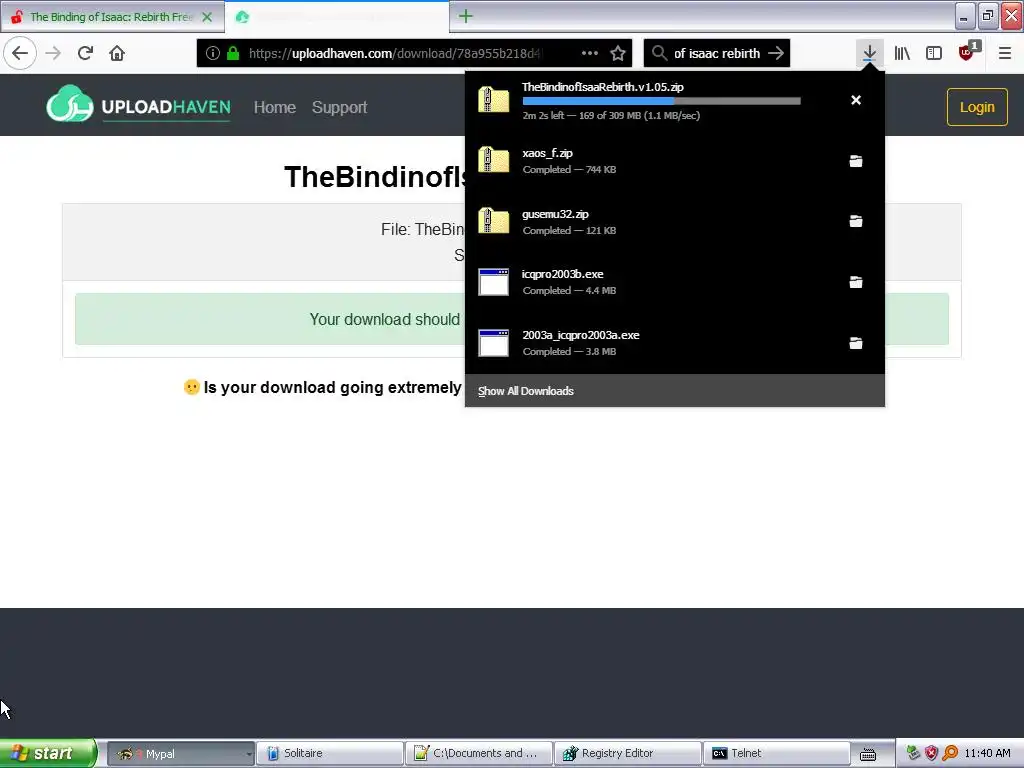Open containing folder for 2003a_icqpro2003a.exe
1024x768 pixels.
[856, 343]
